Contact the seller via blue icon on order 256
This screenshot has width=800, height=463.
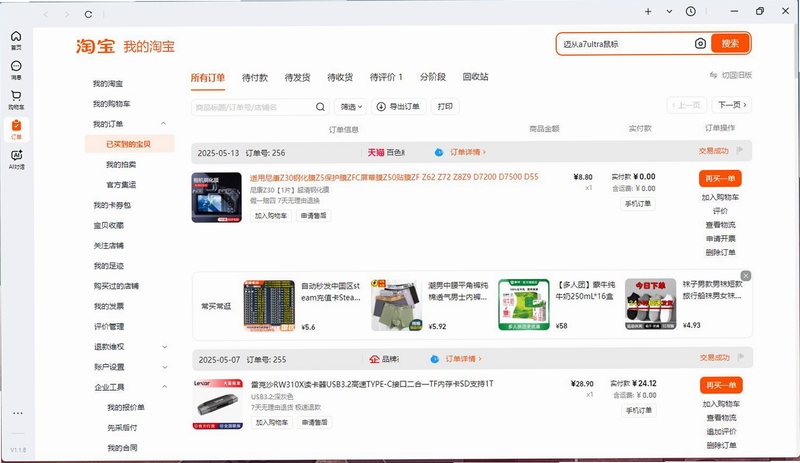click(x=439, y=152)
